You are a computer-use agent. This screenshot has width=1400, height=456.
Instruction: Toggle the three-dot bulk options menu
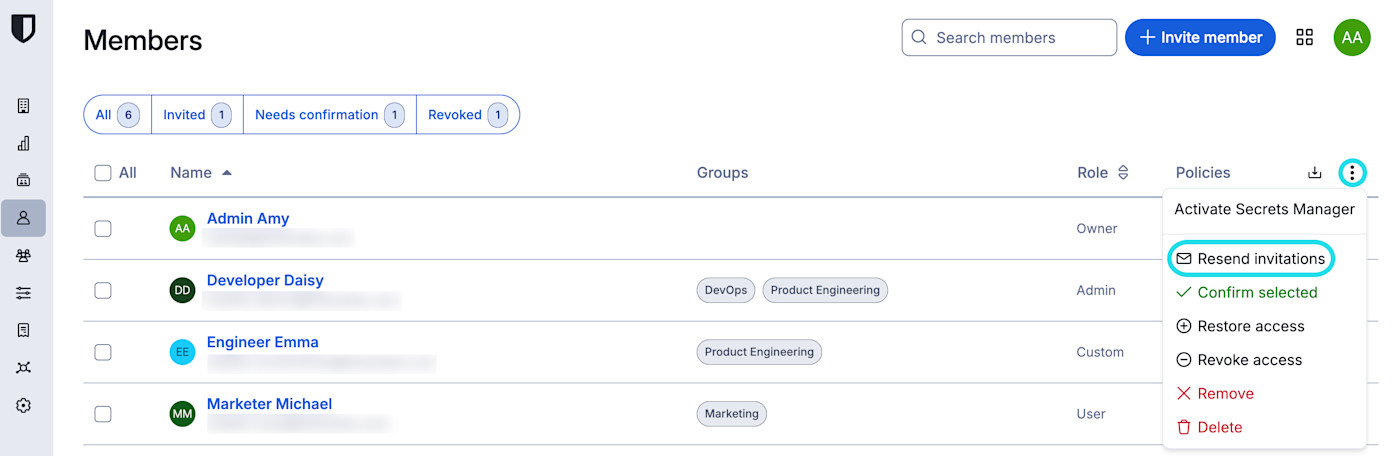[x=1352, y=173]
